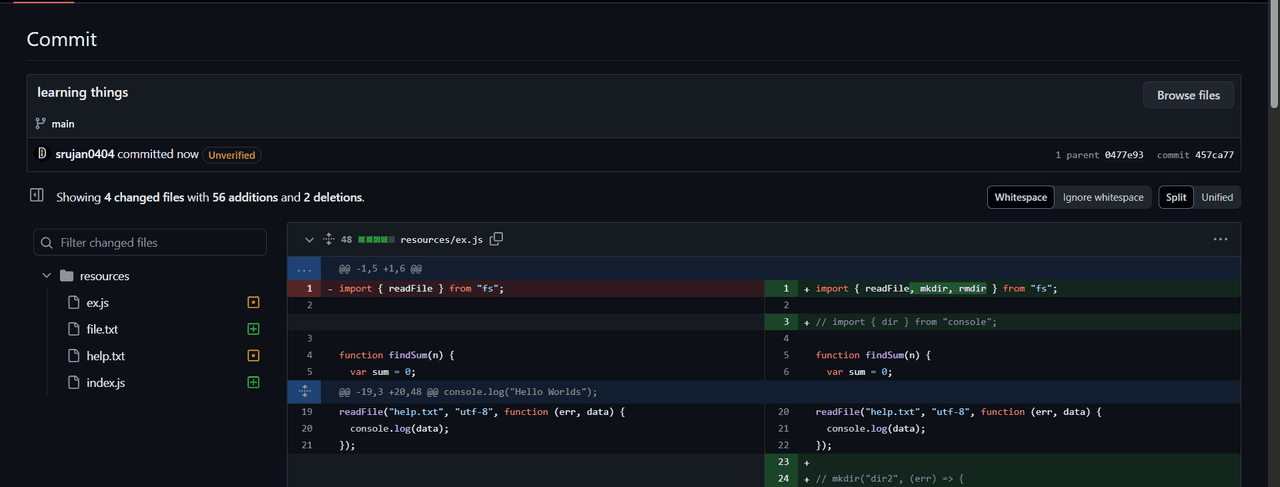
Task: Collapse the ex.js diff with chevron
Action: 309,239
